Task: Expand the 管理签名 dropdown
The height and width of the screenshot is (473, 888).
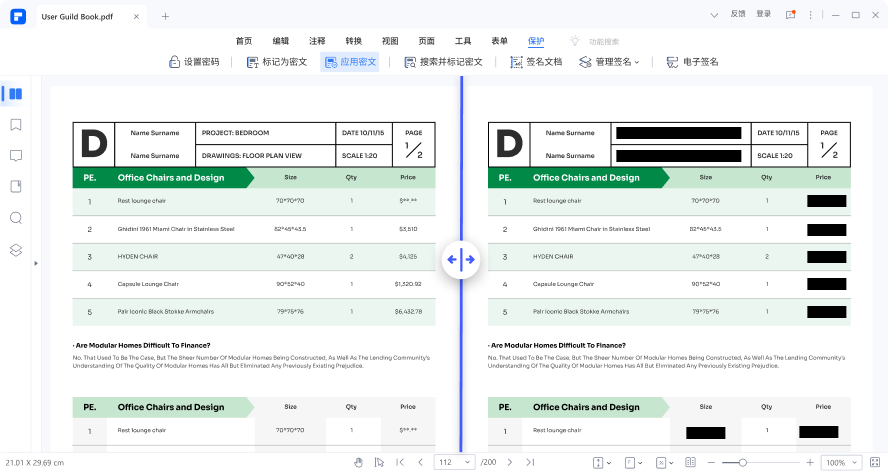Action: (x=609, y=62)
